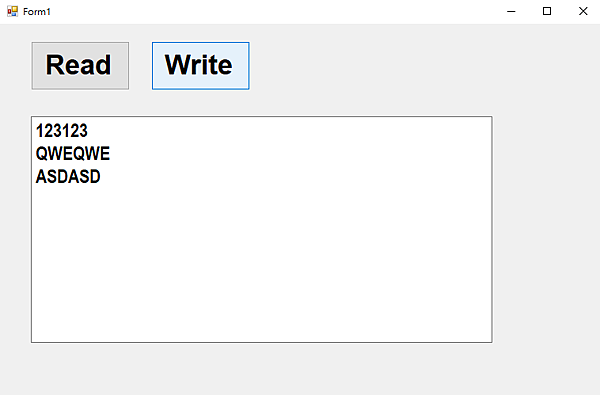Set caret at end of QWEQWE text
The height and width of the screenshot is (395, 600).
111,154
